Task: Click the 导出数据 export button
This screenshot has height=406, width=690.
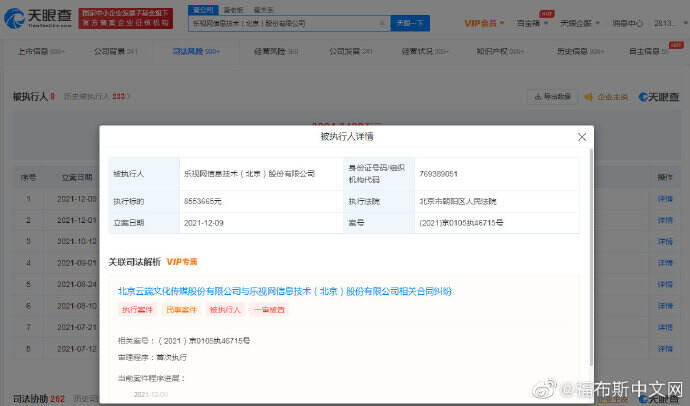Action: tap(552, 96)
